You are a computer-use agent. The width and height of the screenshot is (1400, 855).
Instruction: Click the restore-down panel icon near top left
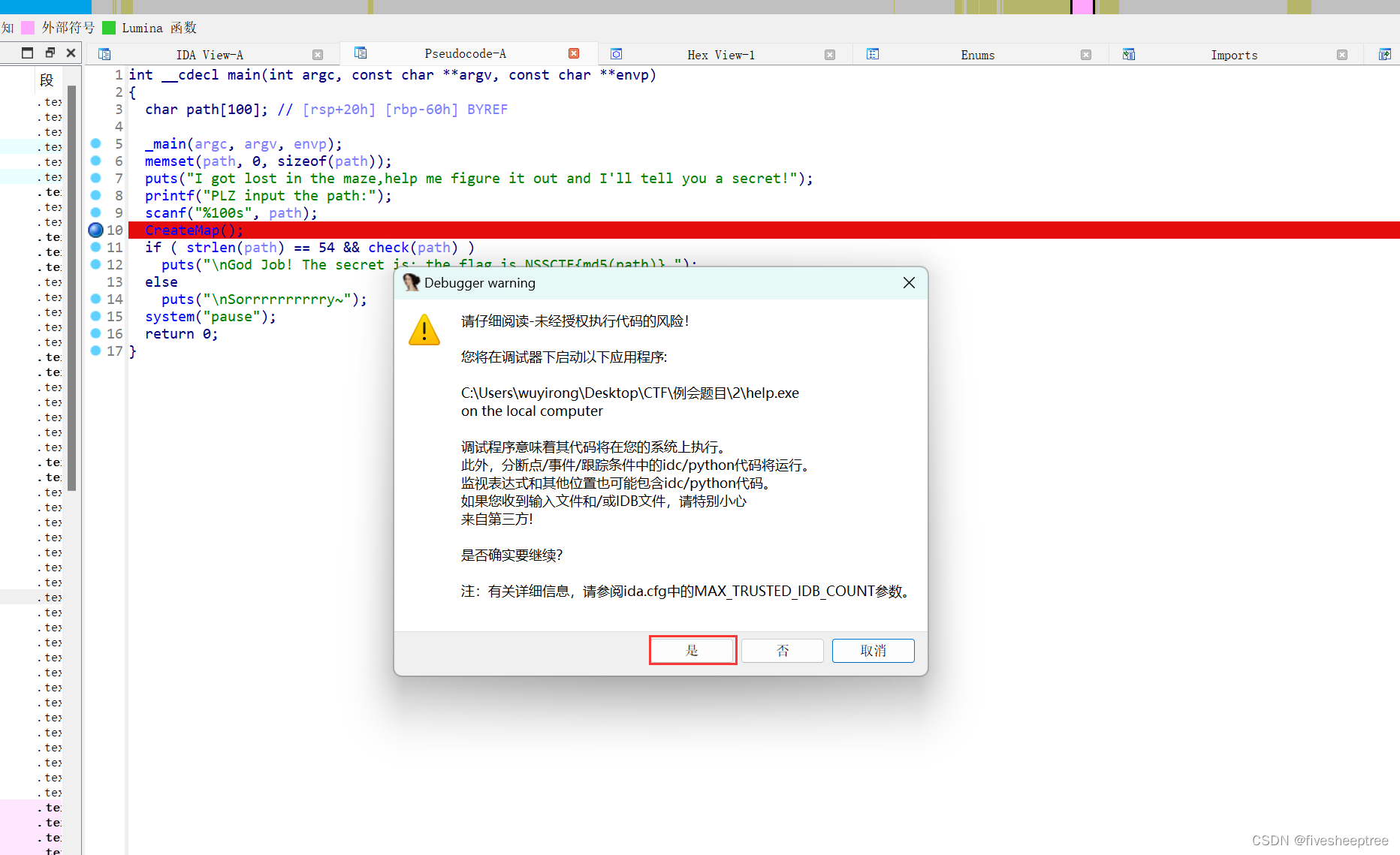pos(50,53)
